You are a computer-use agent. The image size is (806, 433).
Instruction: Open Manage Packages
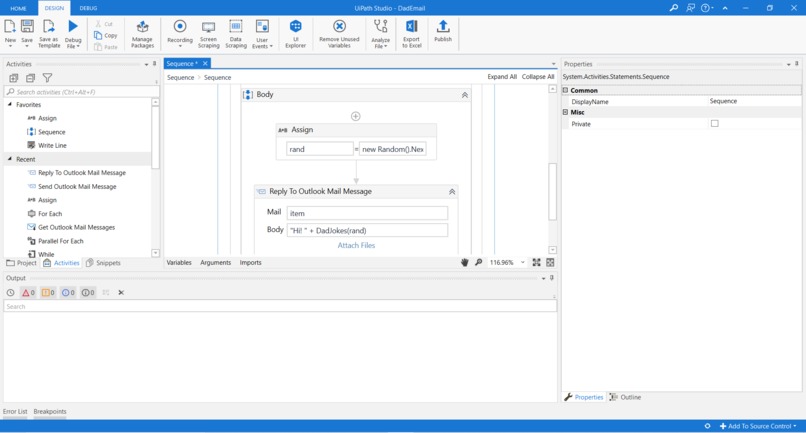click(x=142, y=34)
